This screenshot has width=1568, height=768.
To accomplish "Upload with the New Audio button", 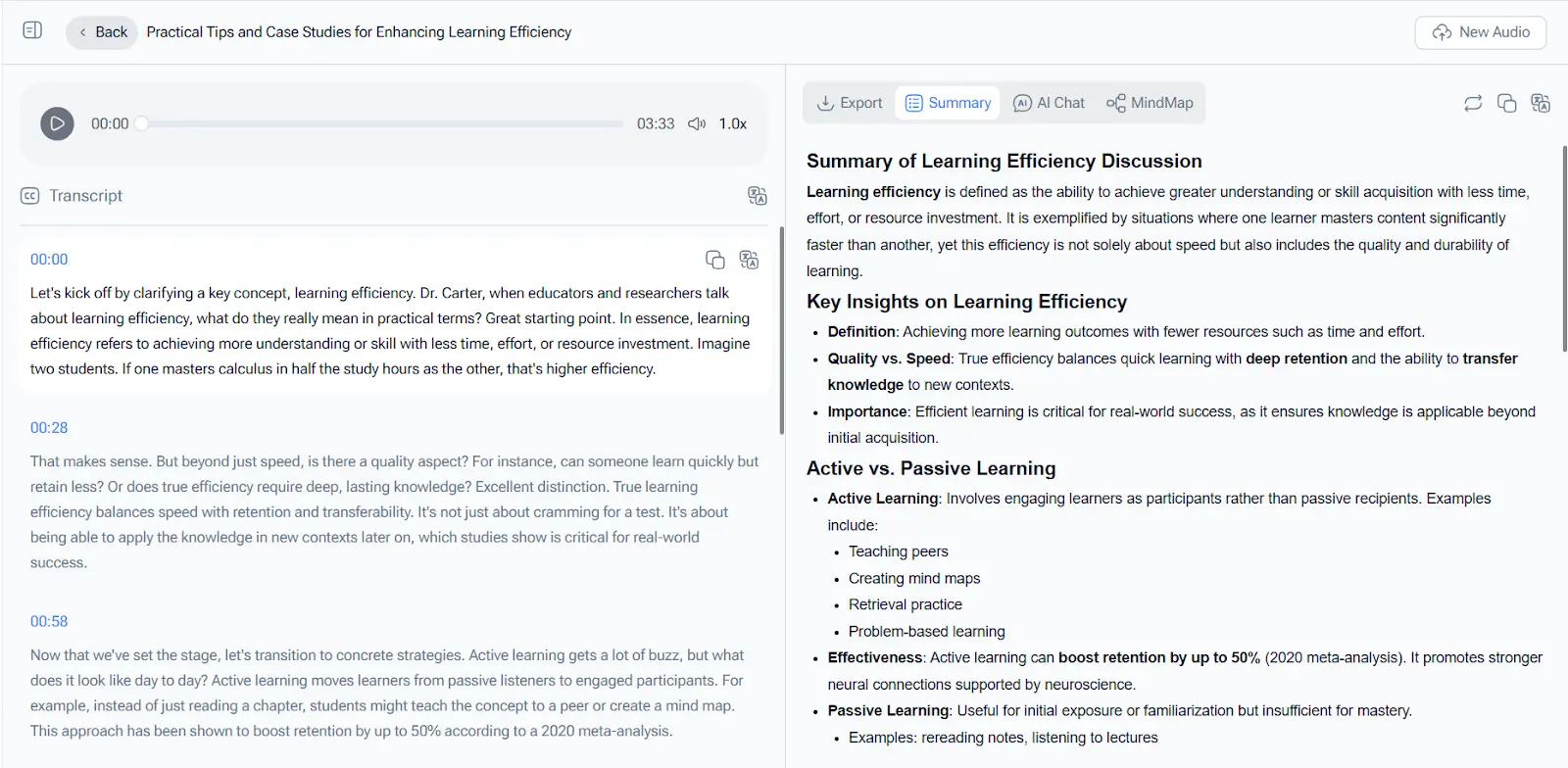I will [1480, 32].
